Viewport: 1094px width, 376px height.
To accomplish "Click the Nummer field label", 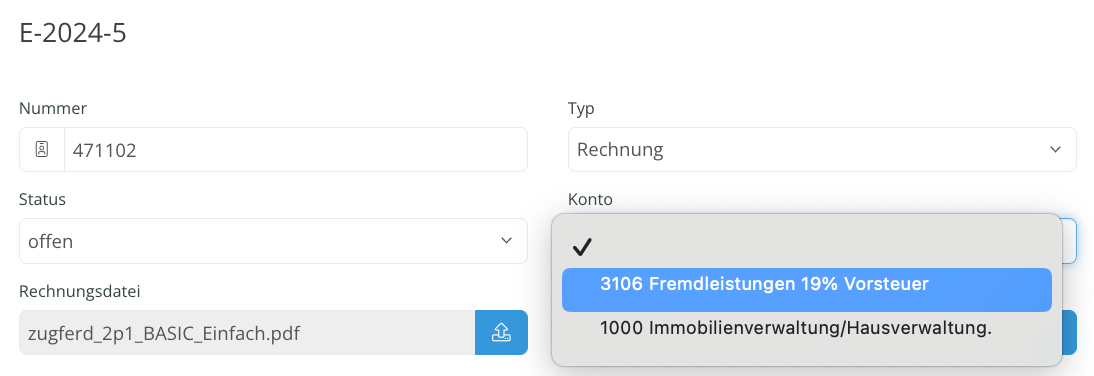I will point(53,108).
